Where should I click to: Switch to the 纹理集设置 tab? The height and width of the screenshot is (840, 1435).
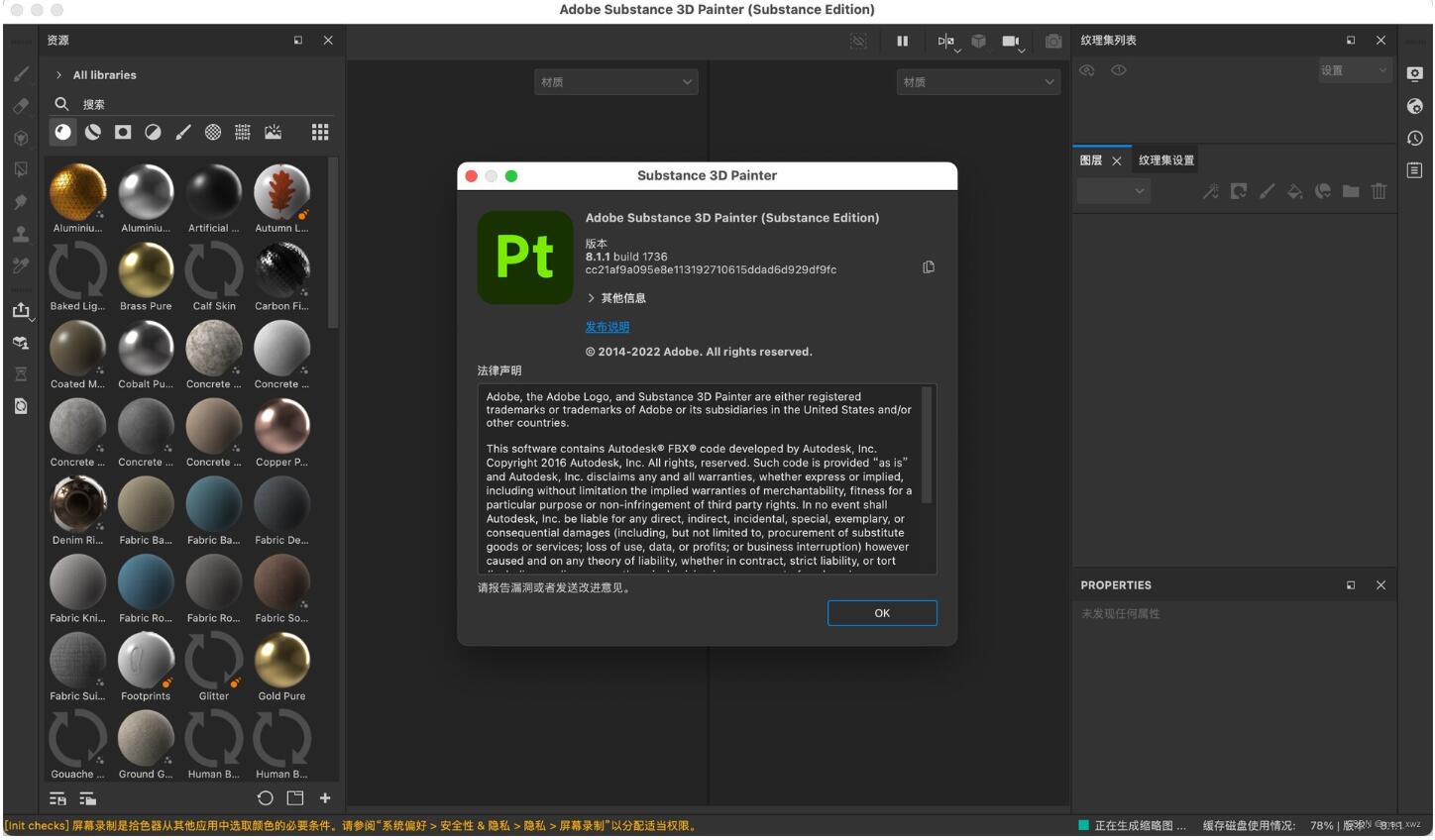1166,160
